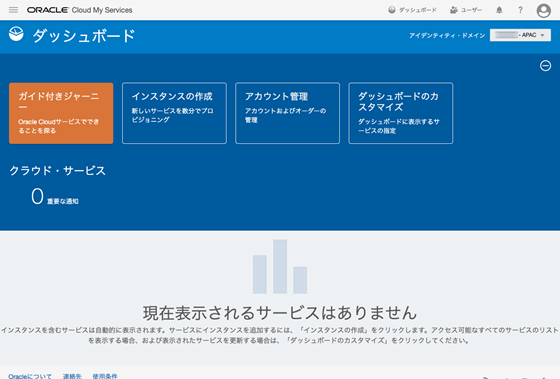Open the ダッシュボードのカスタマイズ tile
The image size is (560, 379).
tap(401, 113)
